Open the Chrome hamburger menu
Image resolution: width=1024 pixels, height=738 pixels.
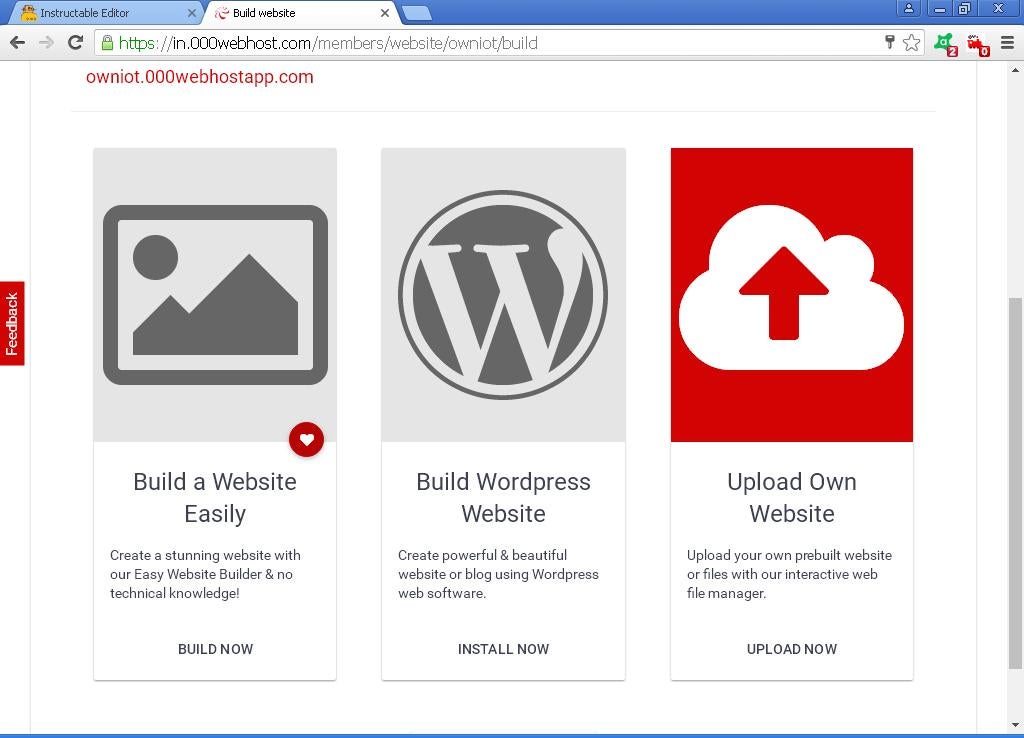(1008, 43)
